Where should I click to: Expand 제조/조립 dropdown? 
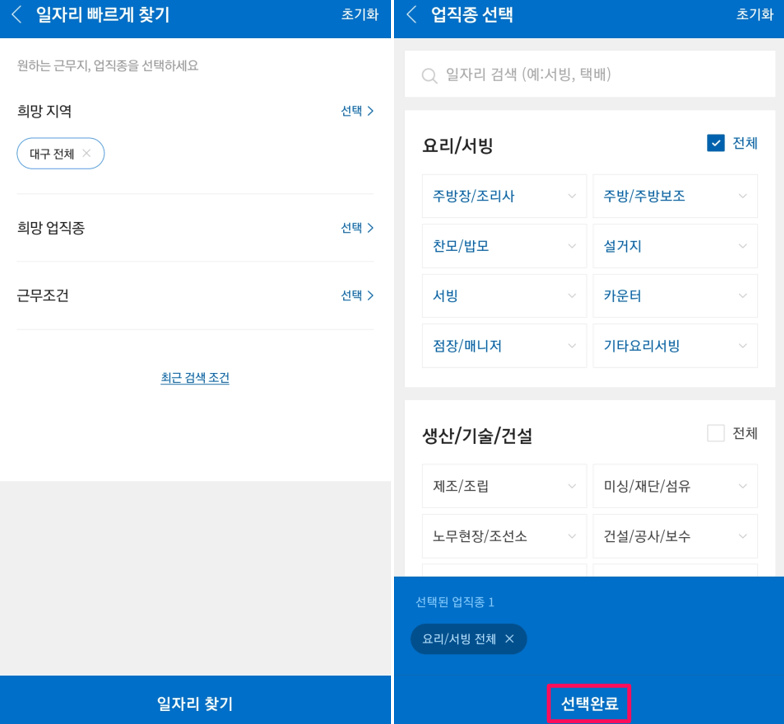pyautogui.click(x=504, y=486)
